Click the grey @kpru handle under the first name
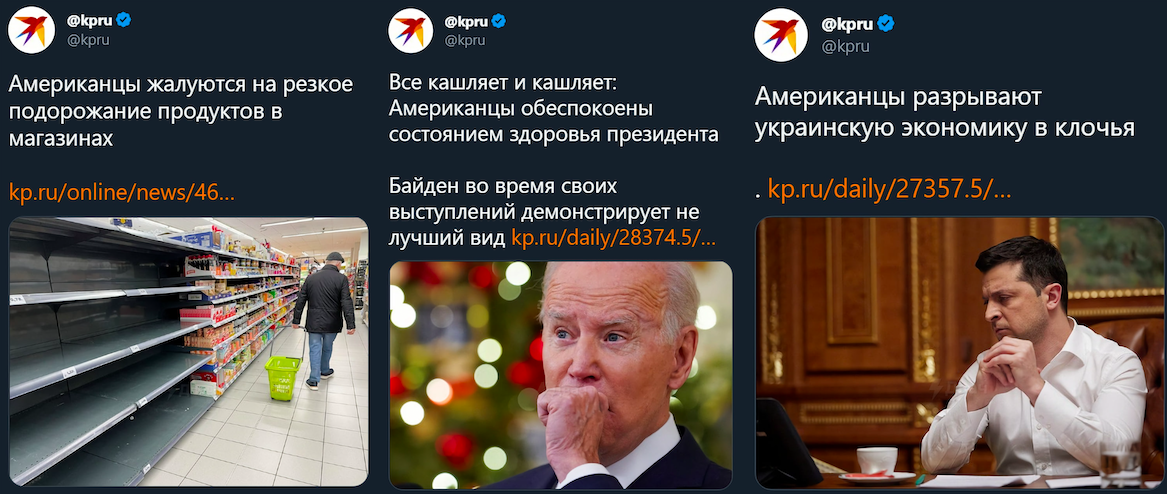This screenshot has width=1167, height=494. 88,40
